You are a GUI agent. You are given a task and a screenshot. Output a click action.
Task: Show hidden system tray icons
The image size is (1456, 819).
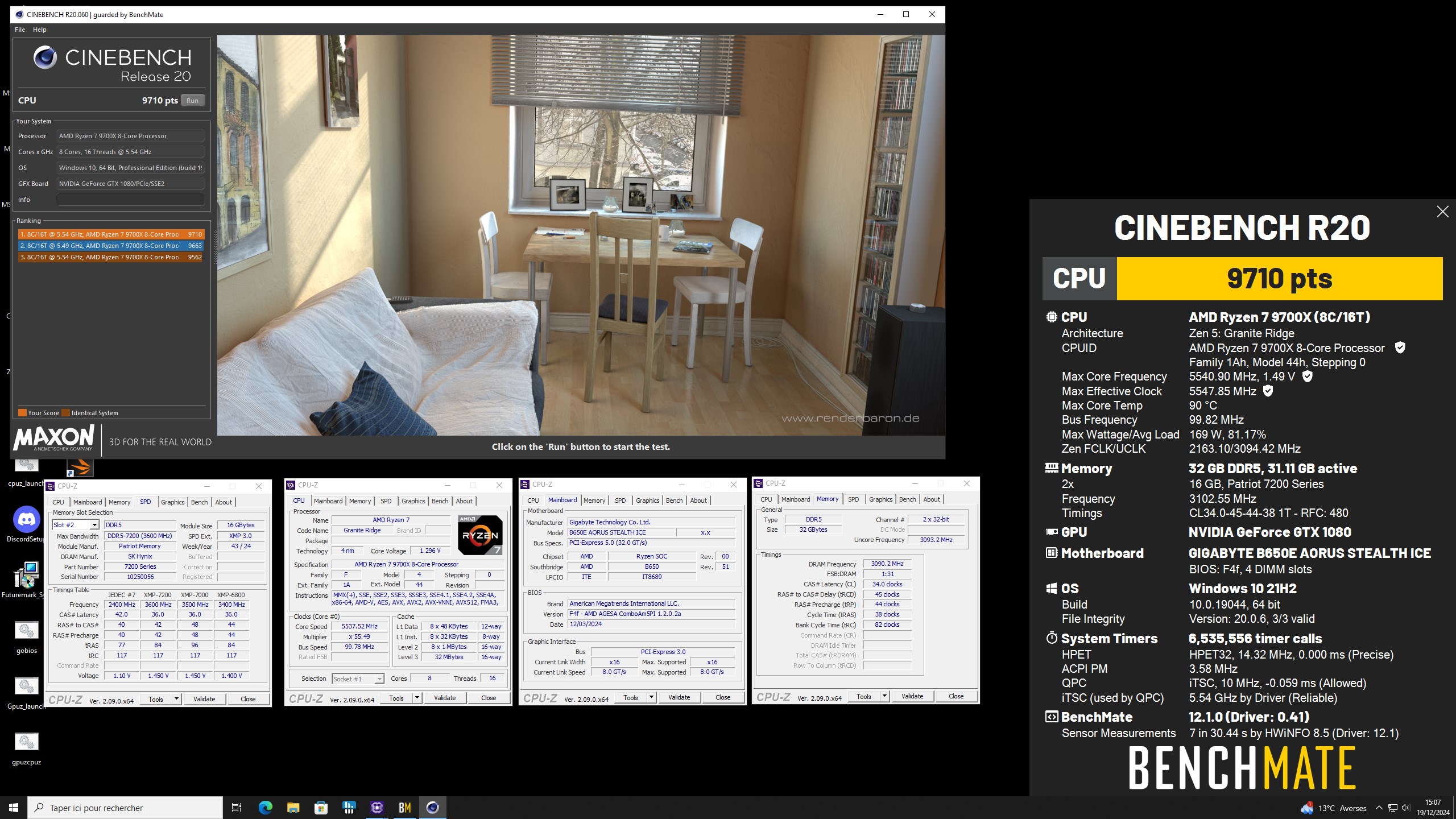pos(1379,808)
